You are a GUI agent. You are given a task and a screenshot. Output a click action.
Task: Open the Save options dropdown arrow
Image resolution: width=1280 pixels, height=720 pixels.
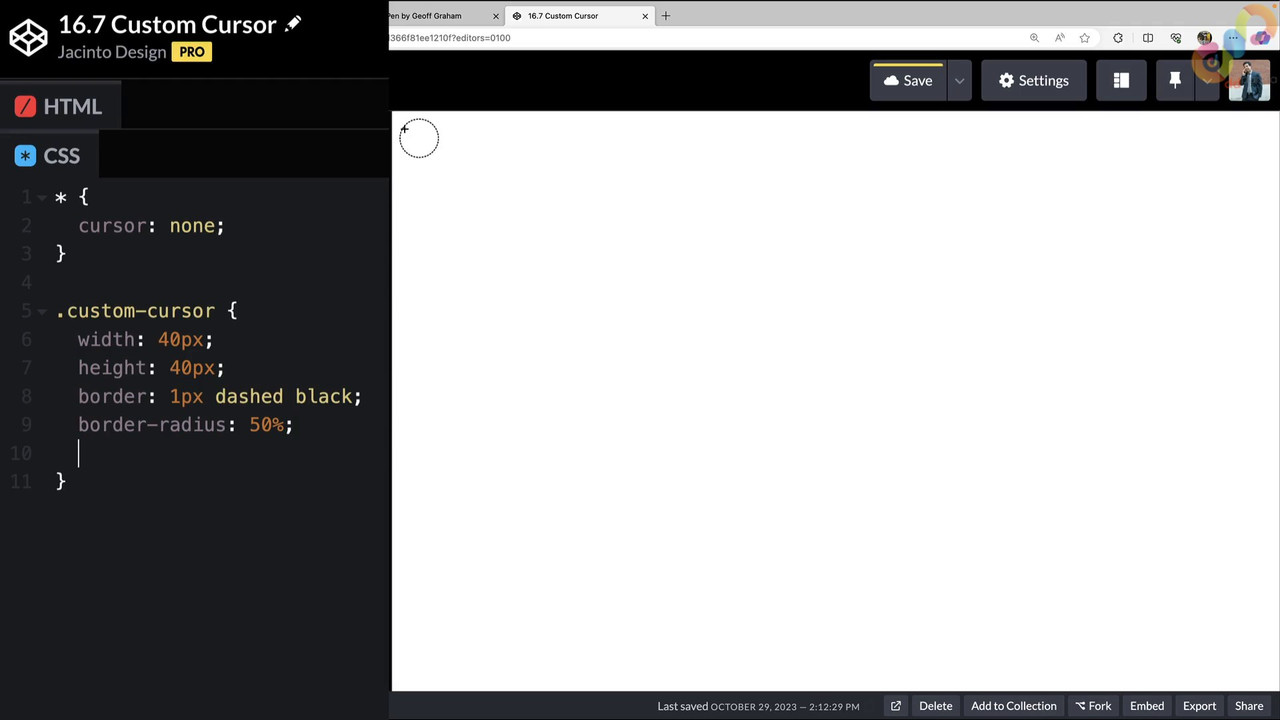(959, 81)
